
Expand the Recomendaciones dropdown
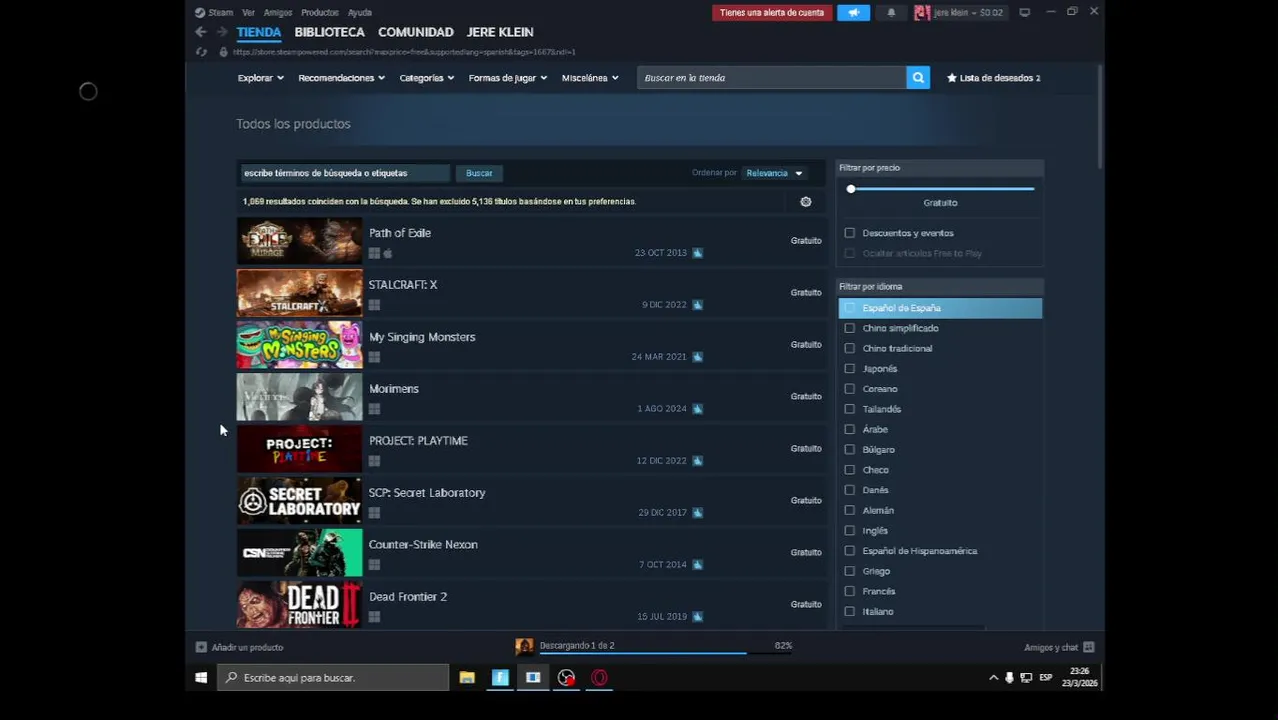[x=341, y=78]
